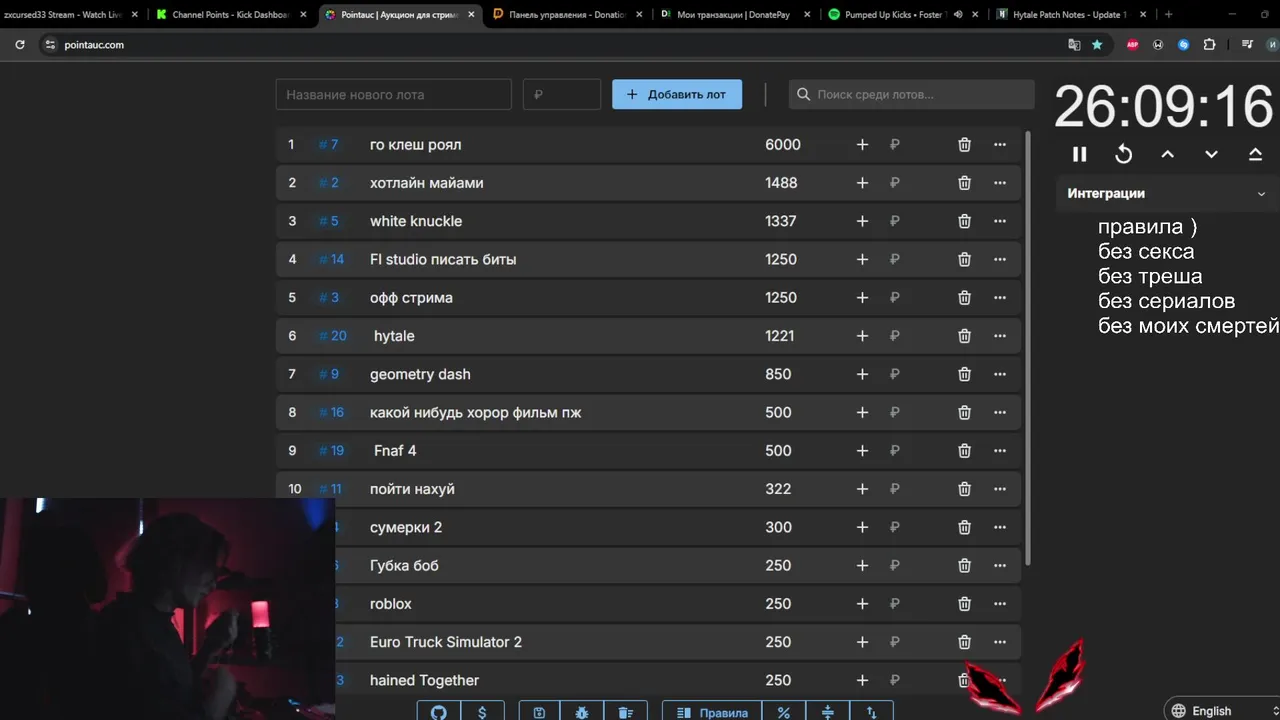
Task: Open more options for geometry dash
Action: (999, 374)
